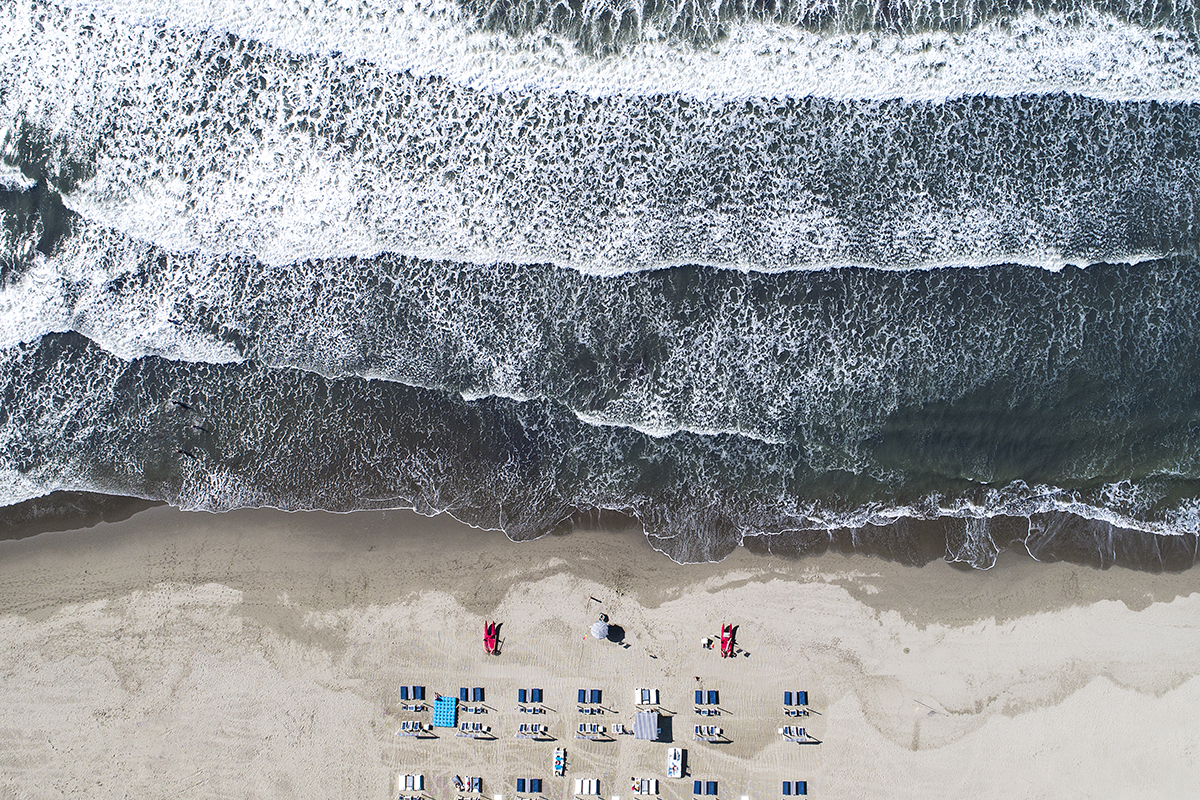Click the rightmost blue sunbed pair in top row
Viewport: 1200px width, 800px height.
coord(795,699)
